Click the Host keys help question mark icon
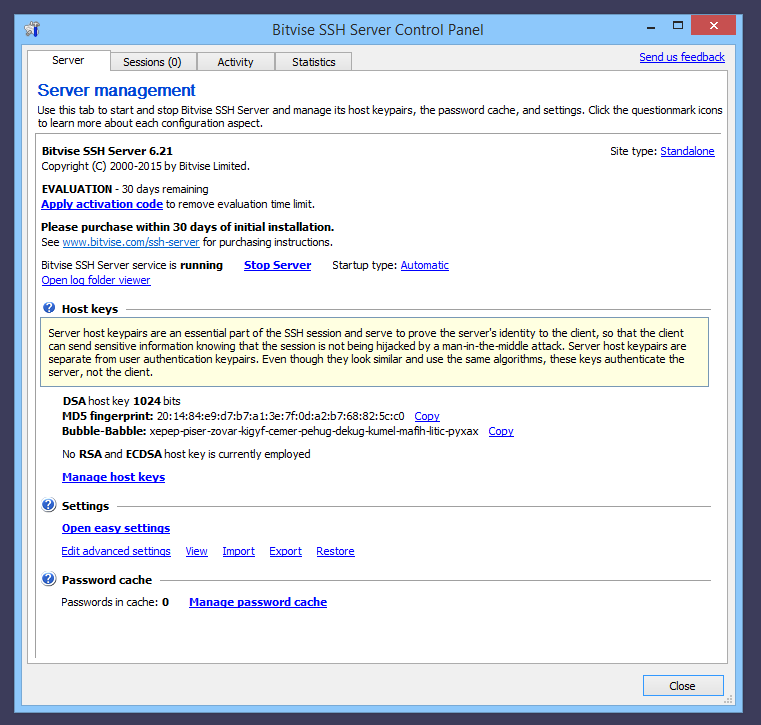Viewport: 761px width, 725px height. click(x=48, y=309)
